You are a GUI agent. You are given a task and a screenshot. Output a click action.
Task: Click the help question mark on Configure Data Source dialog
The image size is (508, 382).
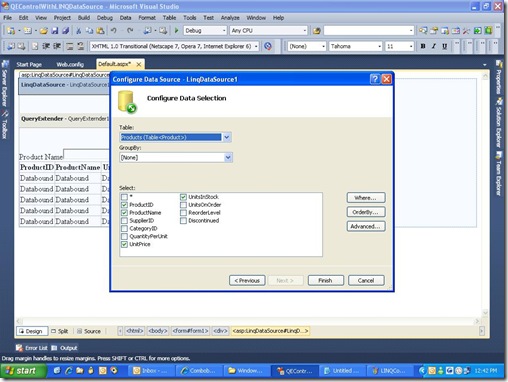[375, 79]
